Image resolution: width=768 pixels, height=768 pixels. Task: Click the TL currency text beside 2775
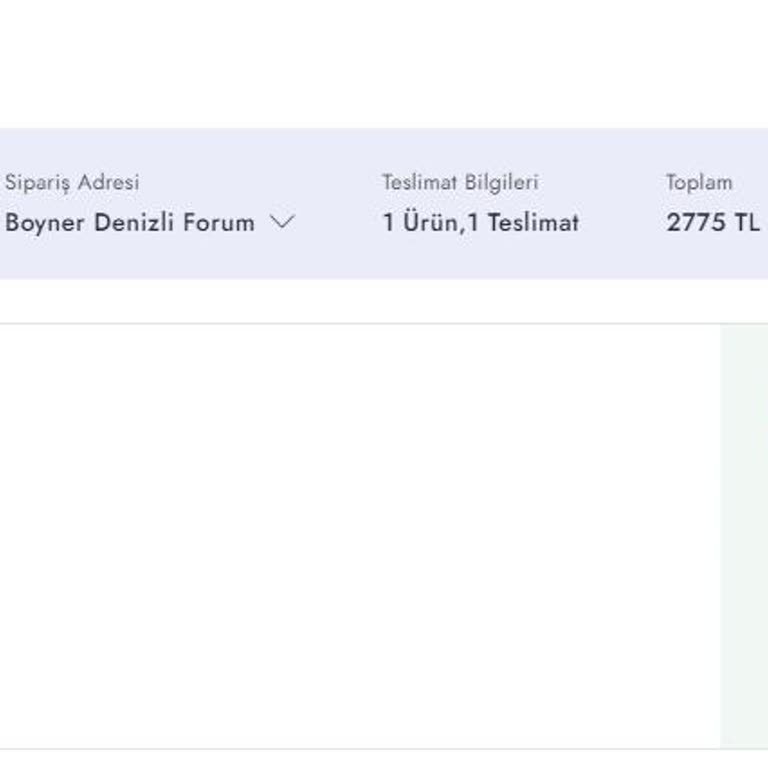(746, 223)
